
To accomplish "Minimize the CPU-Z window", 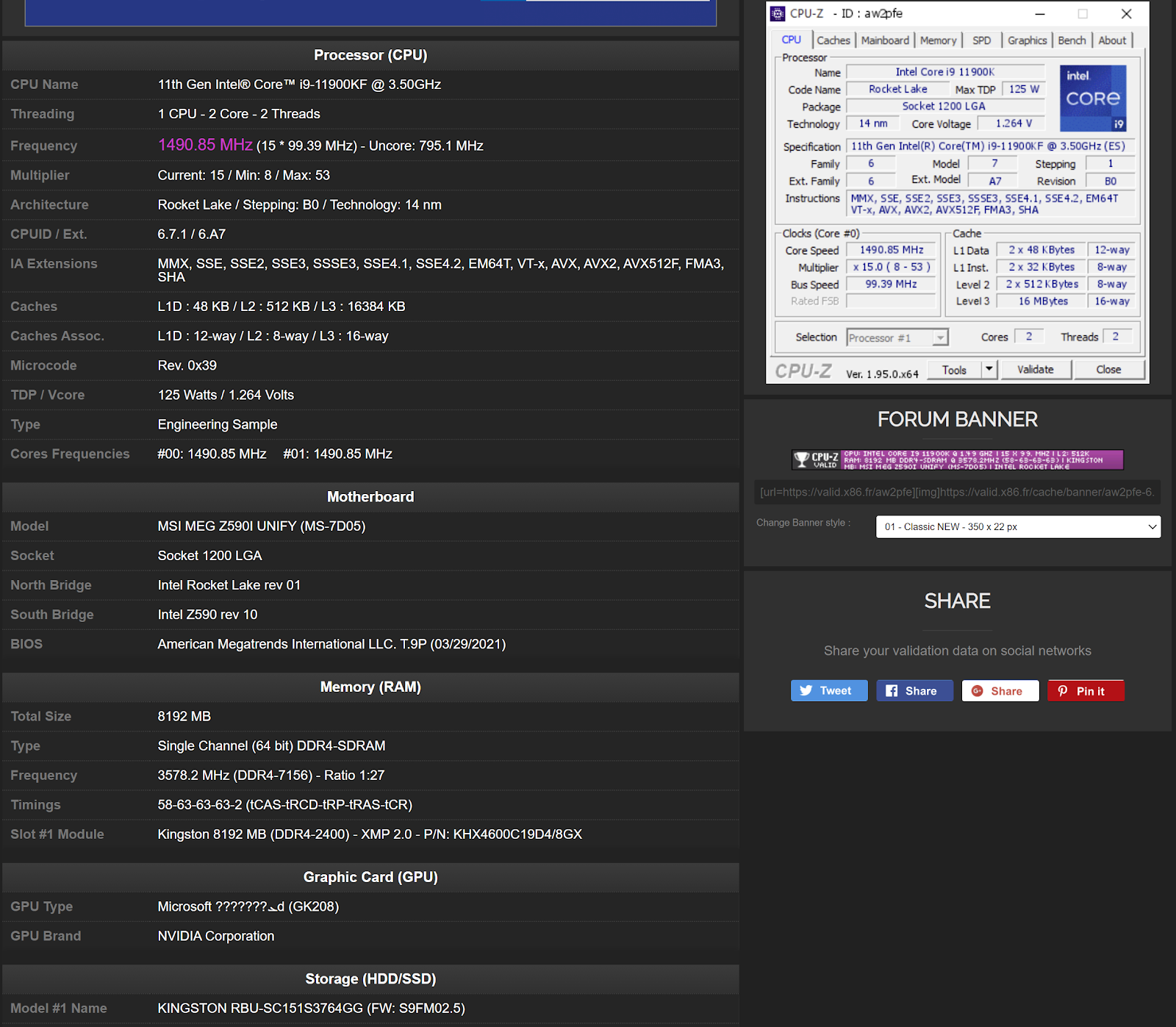I will tap(1040, 13).
